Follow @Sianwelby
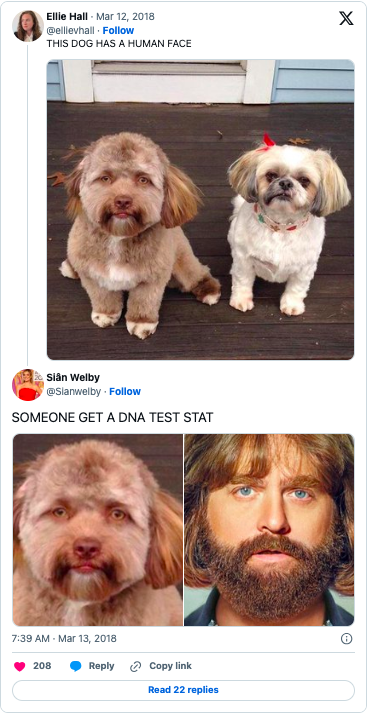 [125, 392]
